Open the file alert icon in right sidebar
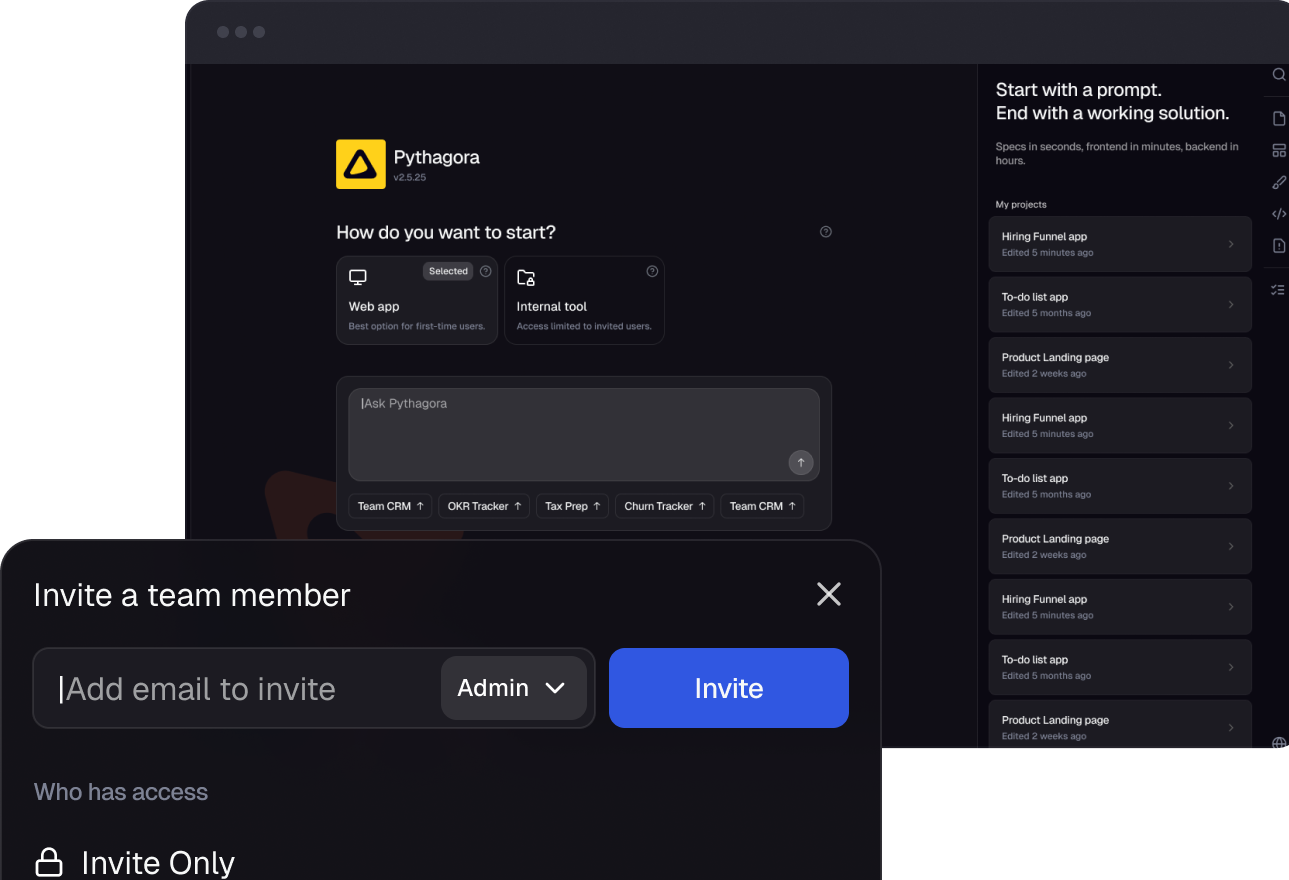1289x880 pixels. pos(1278,245)
